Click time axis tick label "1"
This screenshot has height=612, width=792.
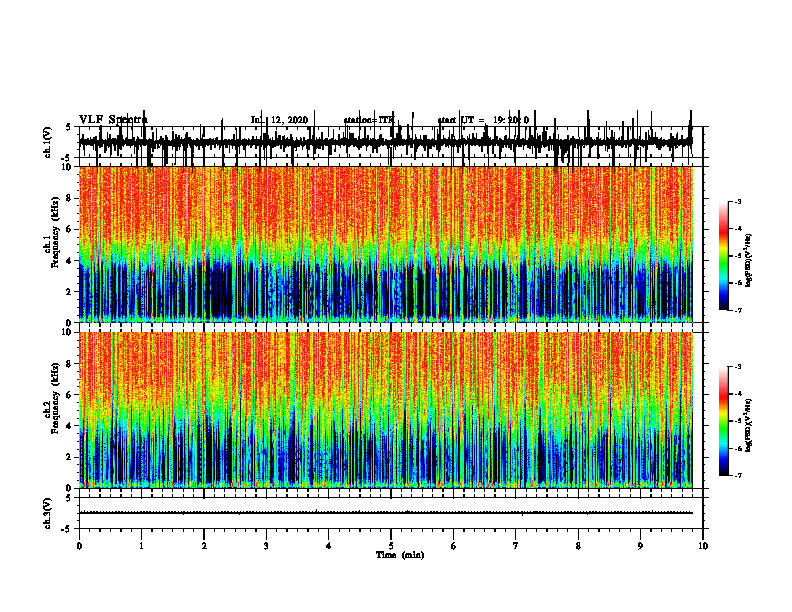click(x=141, y=546)
